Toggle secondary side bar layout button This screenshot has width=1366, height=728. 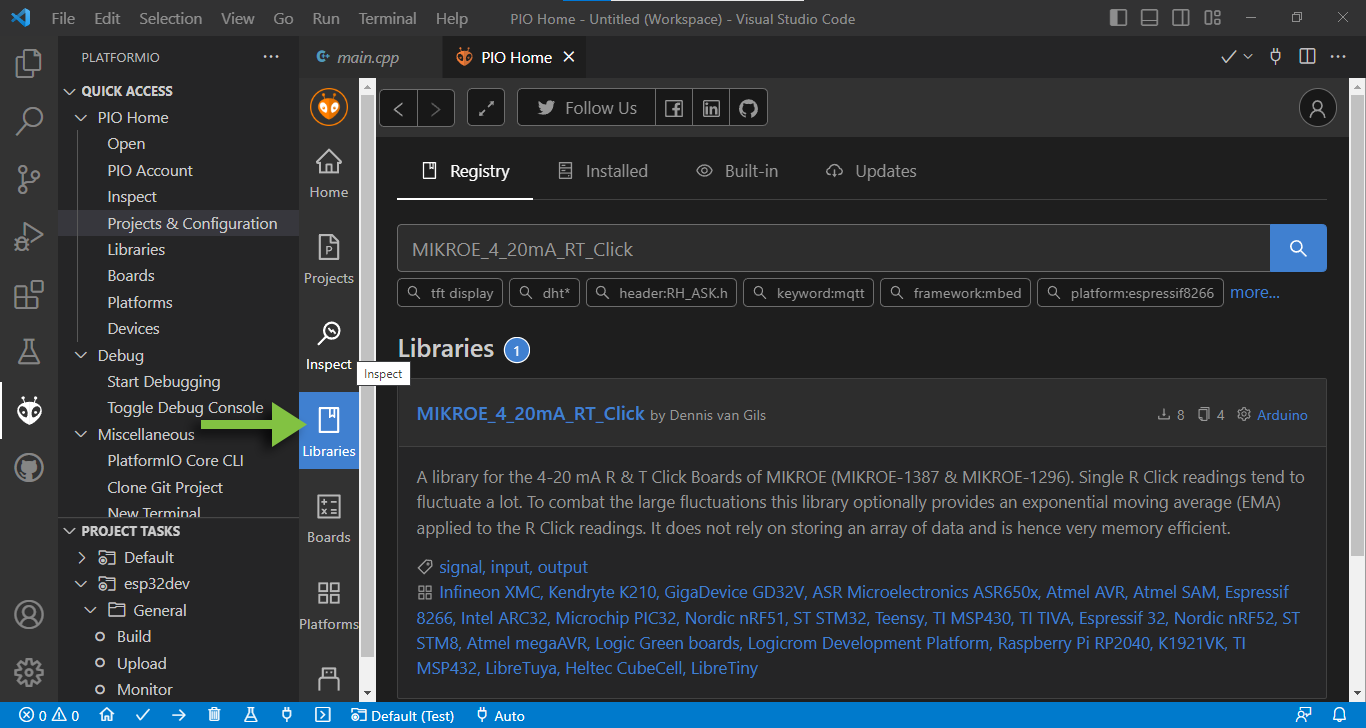pos(1181,18)
